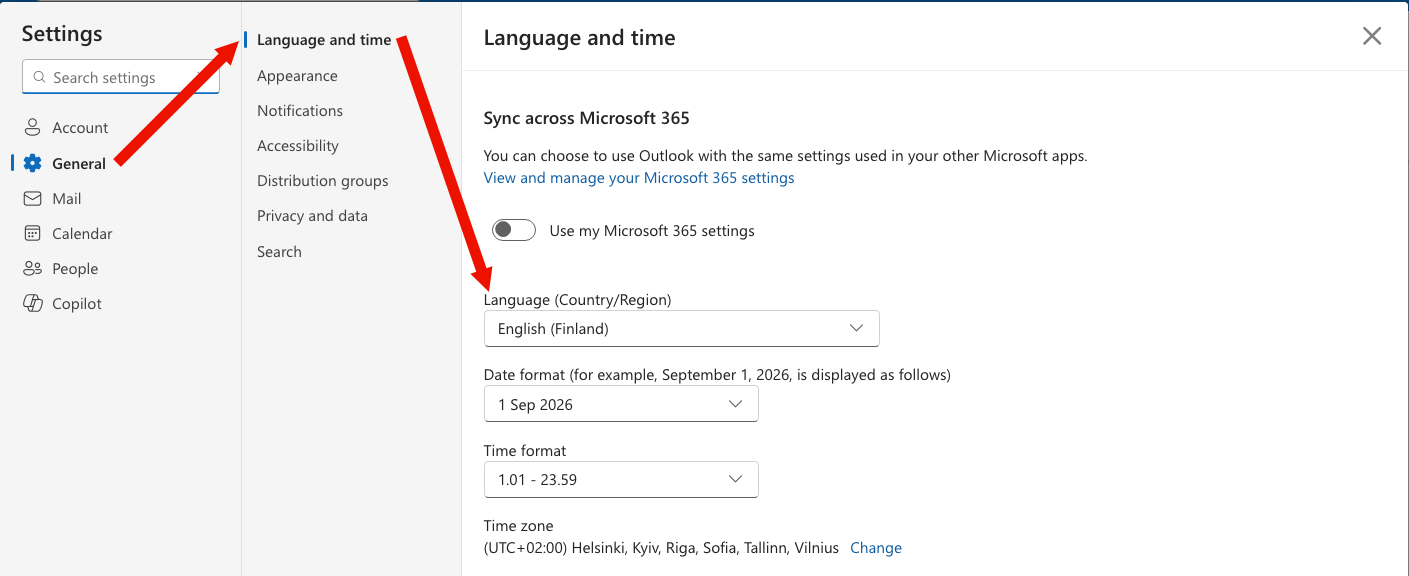Viewport: 1409px width, 576px height.
Task: Open the Calendar settings category
Action: (x=82, y=233)
